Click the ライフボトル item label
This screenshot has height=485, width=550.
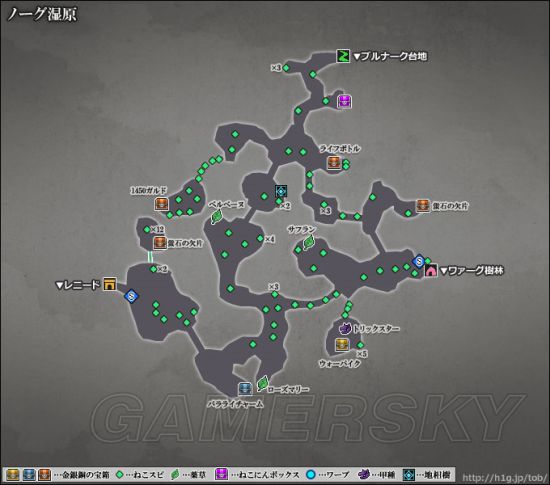pyautogui.click(x=340, y=149)
